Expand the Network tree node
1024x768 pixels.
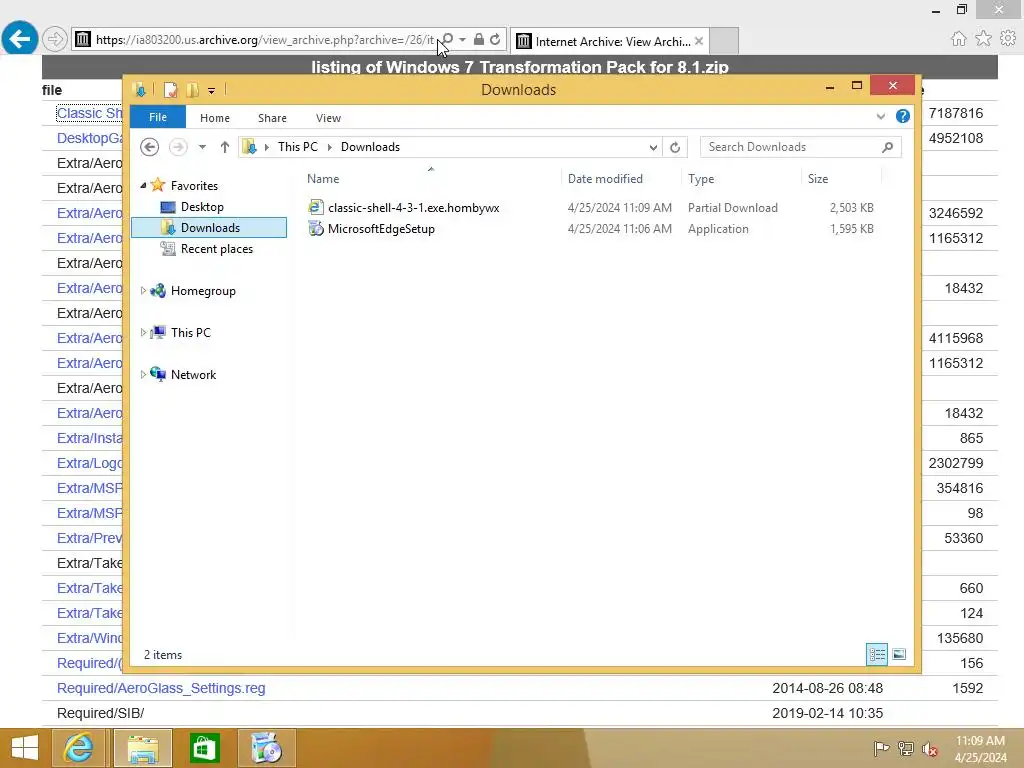(x=143, y=374)
